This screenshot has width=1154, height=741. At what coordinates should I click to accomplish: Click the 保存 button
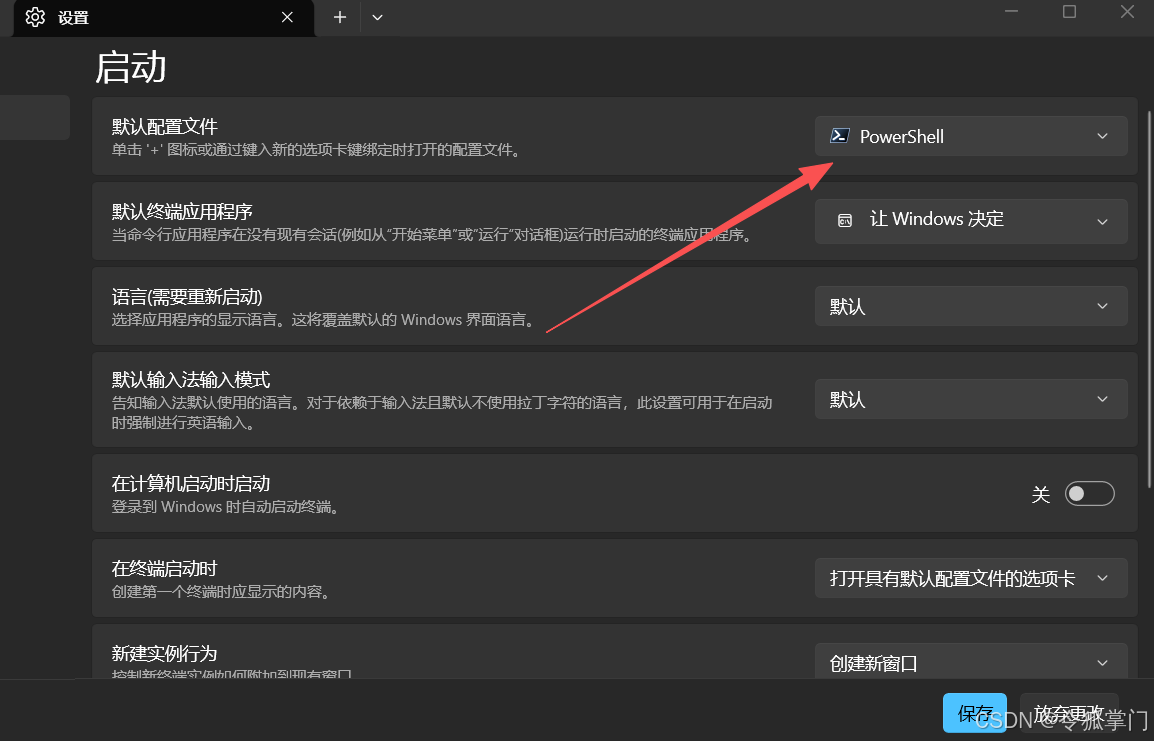tap(975, 712)
